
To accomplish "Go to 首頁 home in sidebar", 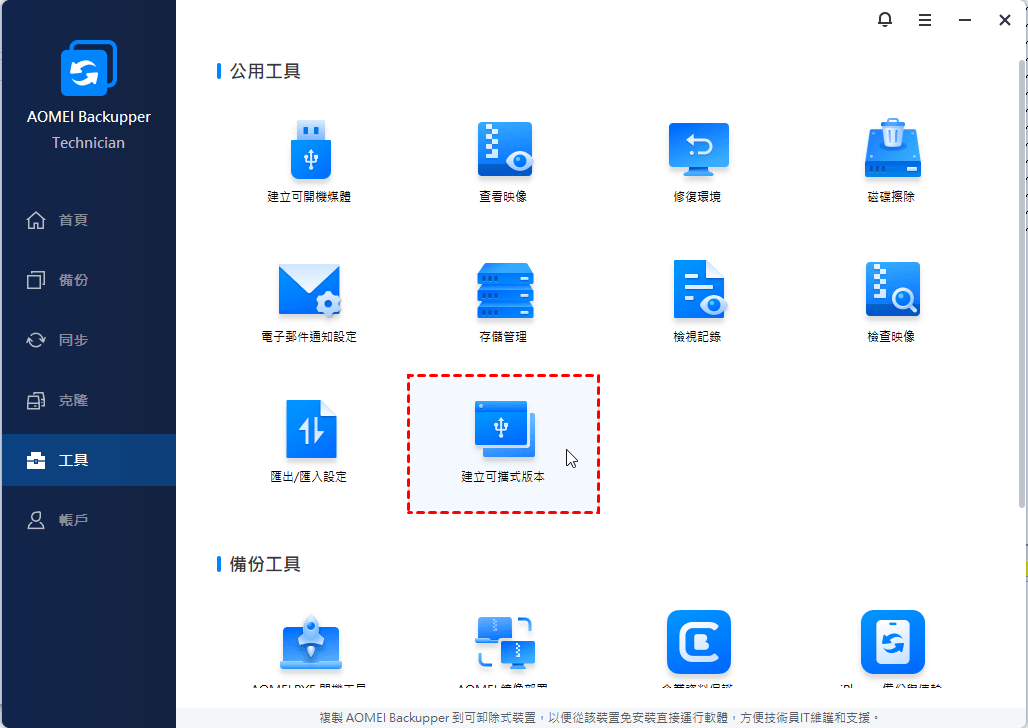I will 89,220.
